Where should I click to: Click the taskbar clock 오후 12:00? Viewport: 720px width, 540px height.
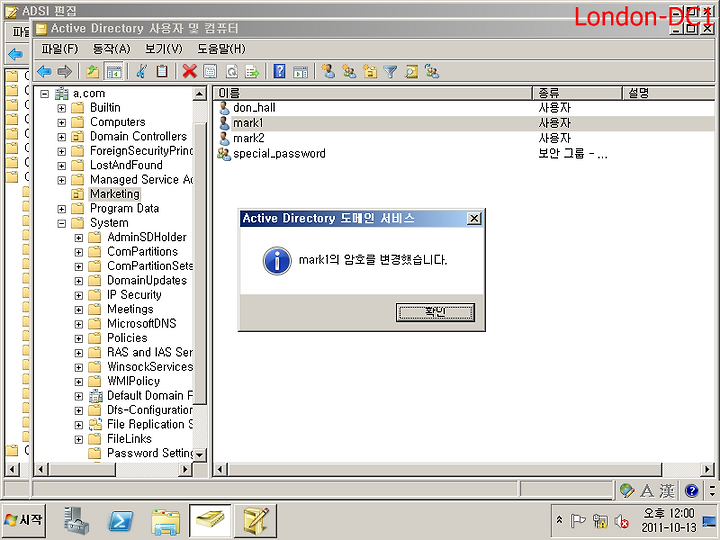point(669,513)
